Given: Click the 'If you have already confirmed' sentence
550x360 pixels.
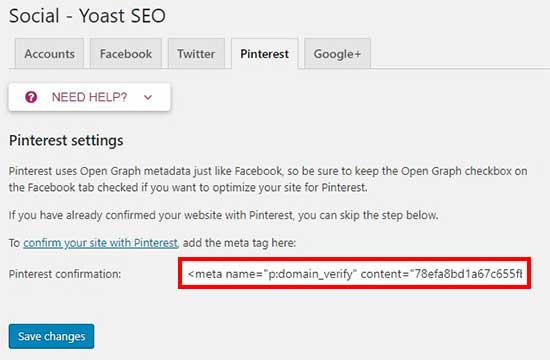Looking at the screenshot, I should click(223, 215).
